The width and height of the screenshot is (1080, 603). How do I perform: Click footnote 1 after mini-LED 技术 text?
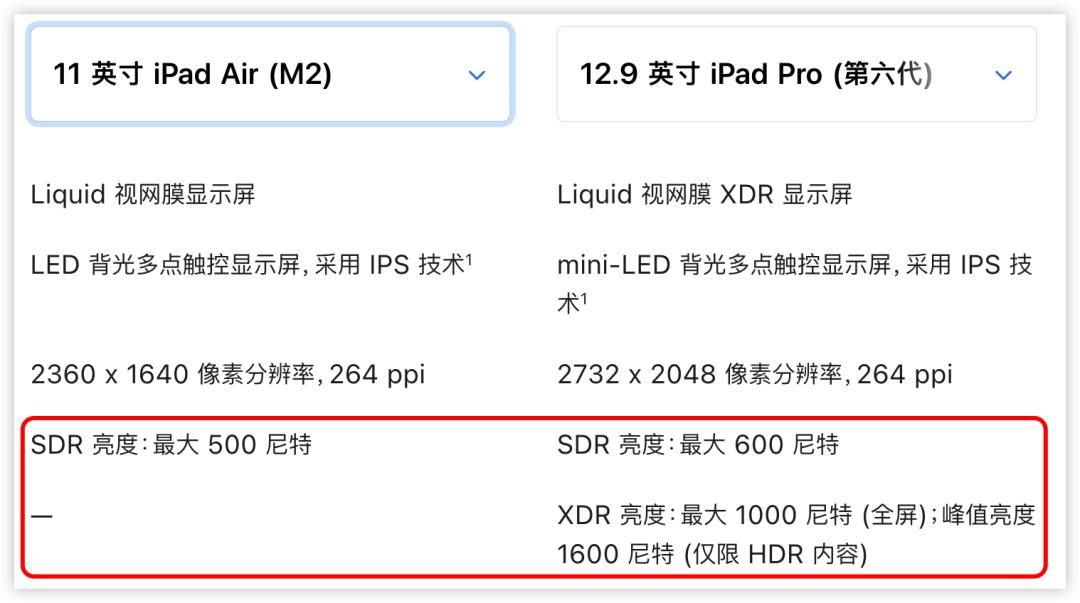point(583,298)
